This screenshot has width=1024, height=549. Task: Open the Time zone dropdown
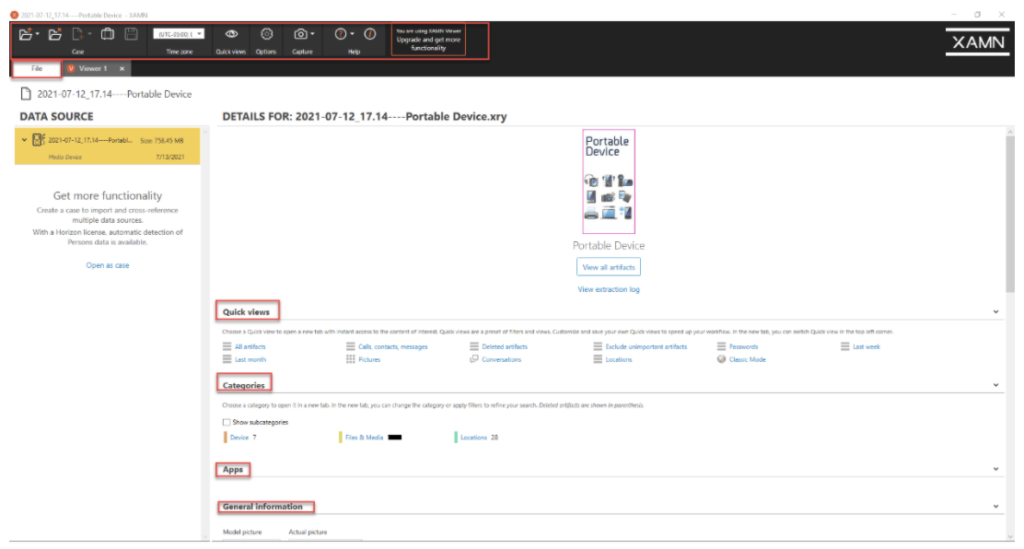(x=178, y=34)
